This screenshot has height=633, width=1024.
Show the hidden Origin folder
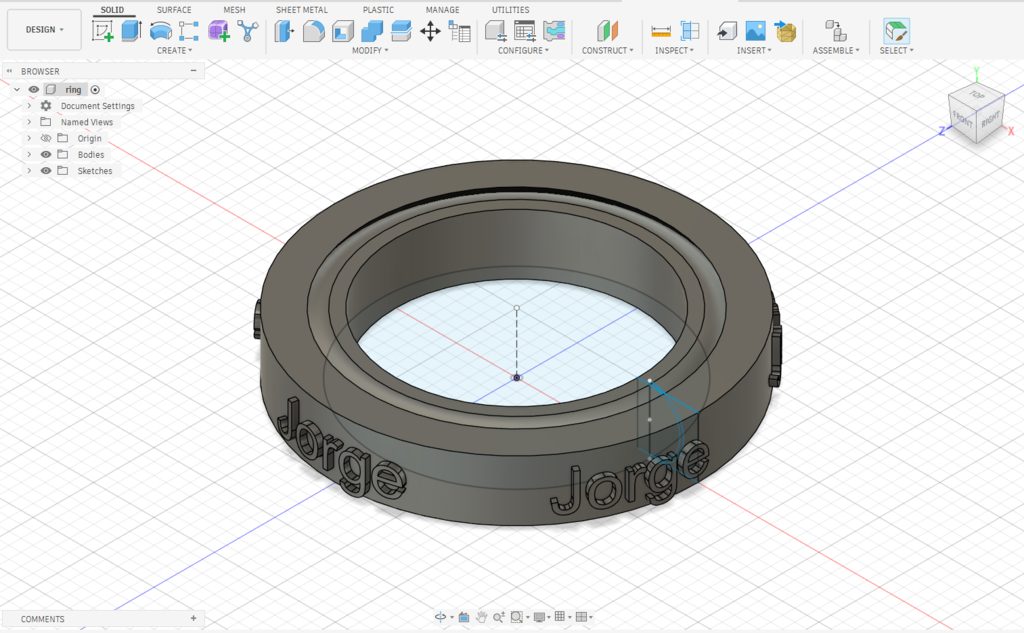coord(46,138)
